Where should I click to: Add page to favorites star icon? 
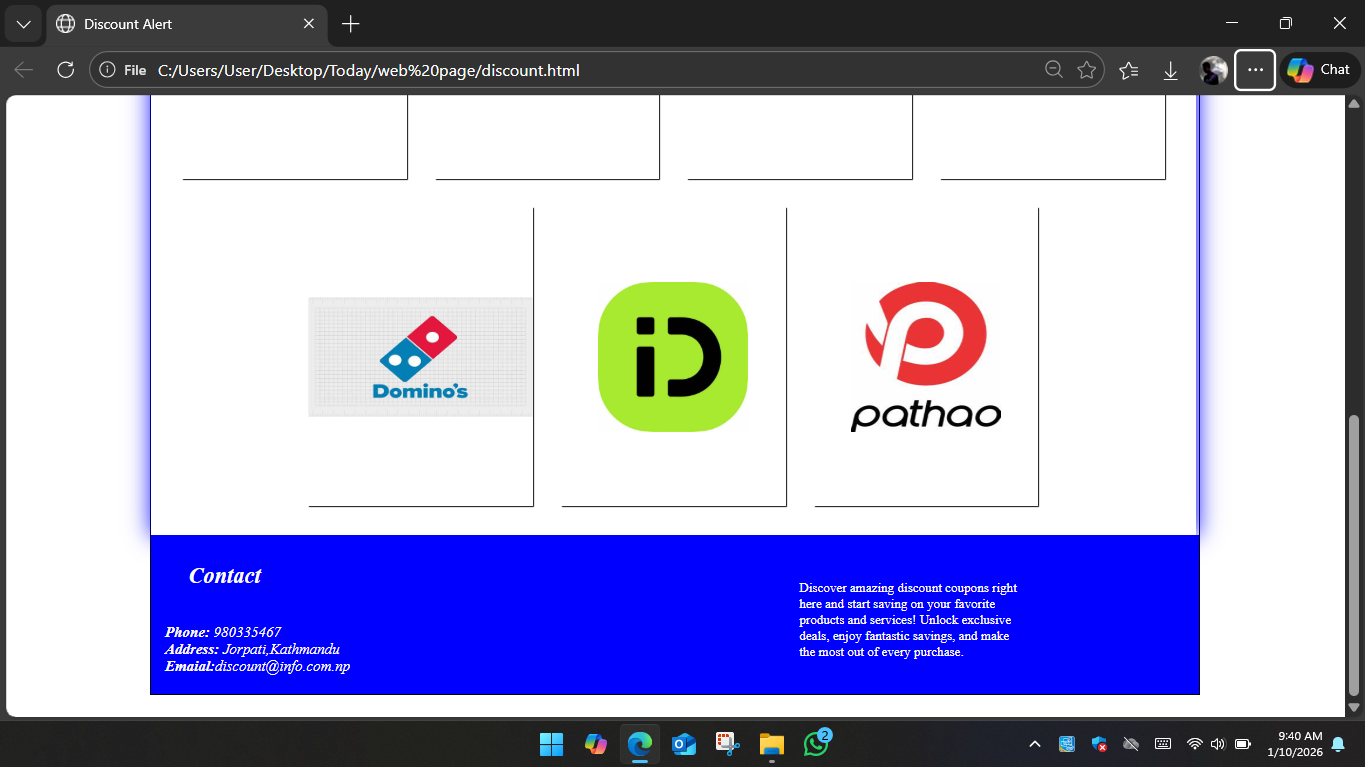point(1087,70)
